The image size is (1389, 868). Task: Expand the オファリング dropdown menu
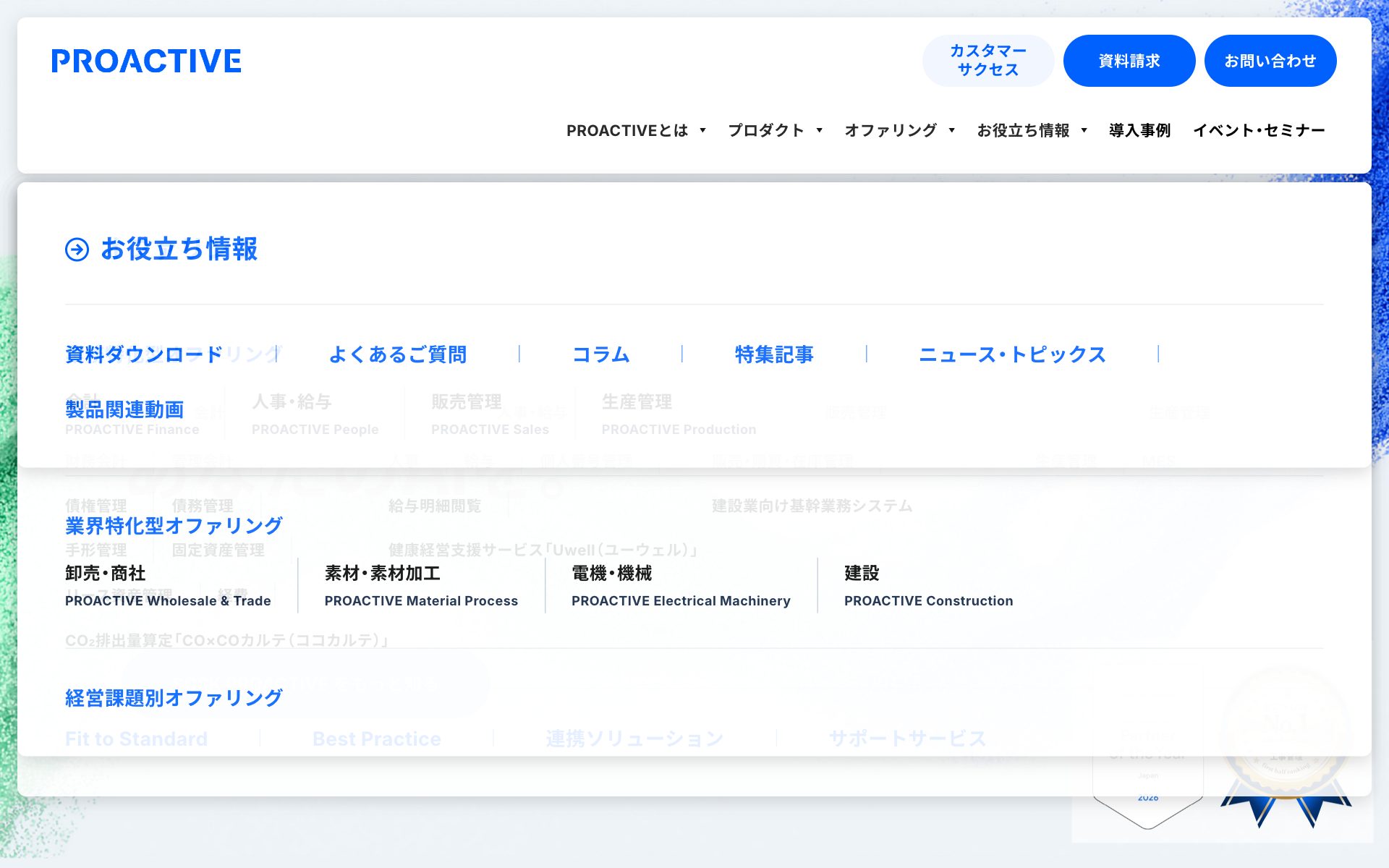click(x=900, y=131)
